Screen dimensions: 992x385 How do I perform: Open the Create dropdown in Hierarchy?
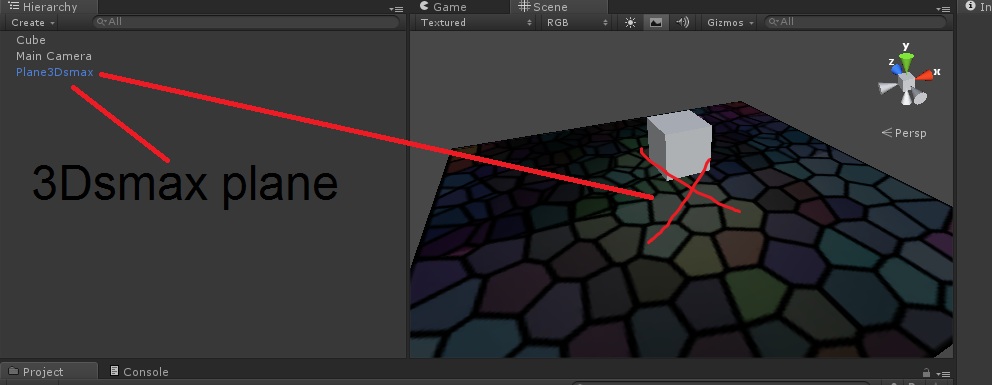click(x=33, y=22)
